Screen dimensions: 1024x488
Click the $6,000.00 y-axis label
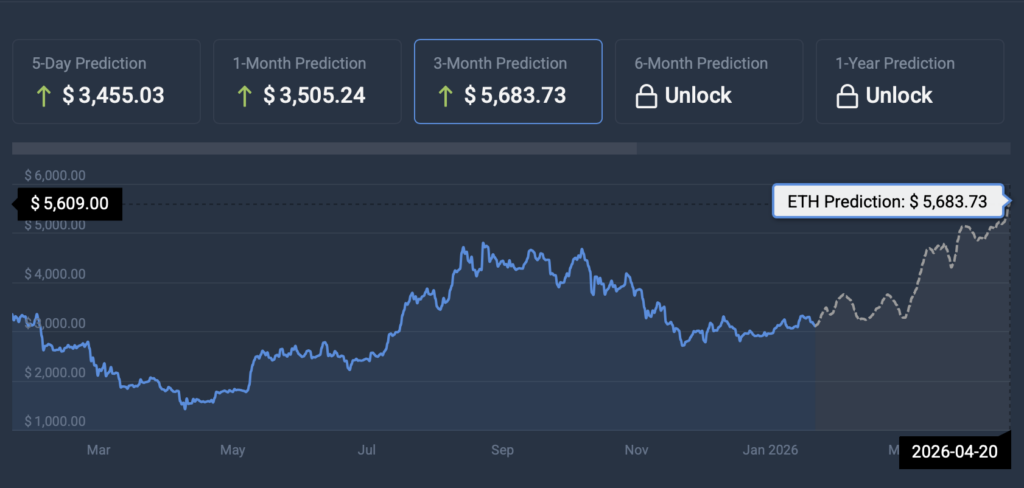coord(55,176)
